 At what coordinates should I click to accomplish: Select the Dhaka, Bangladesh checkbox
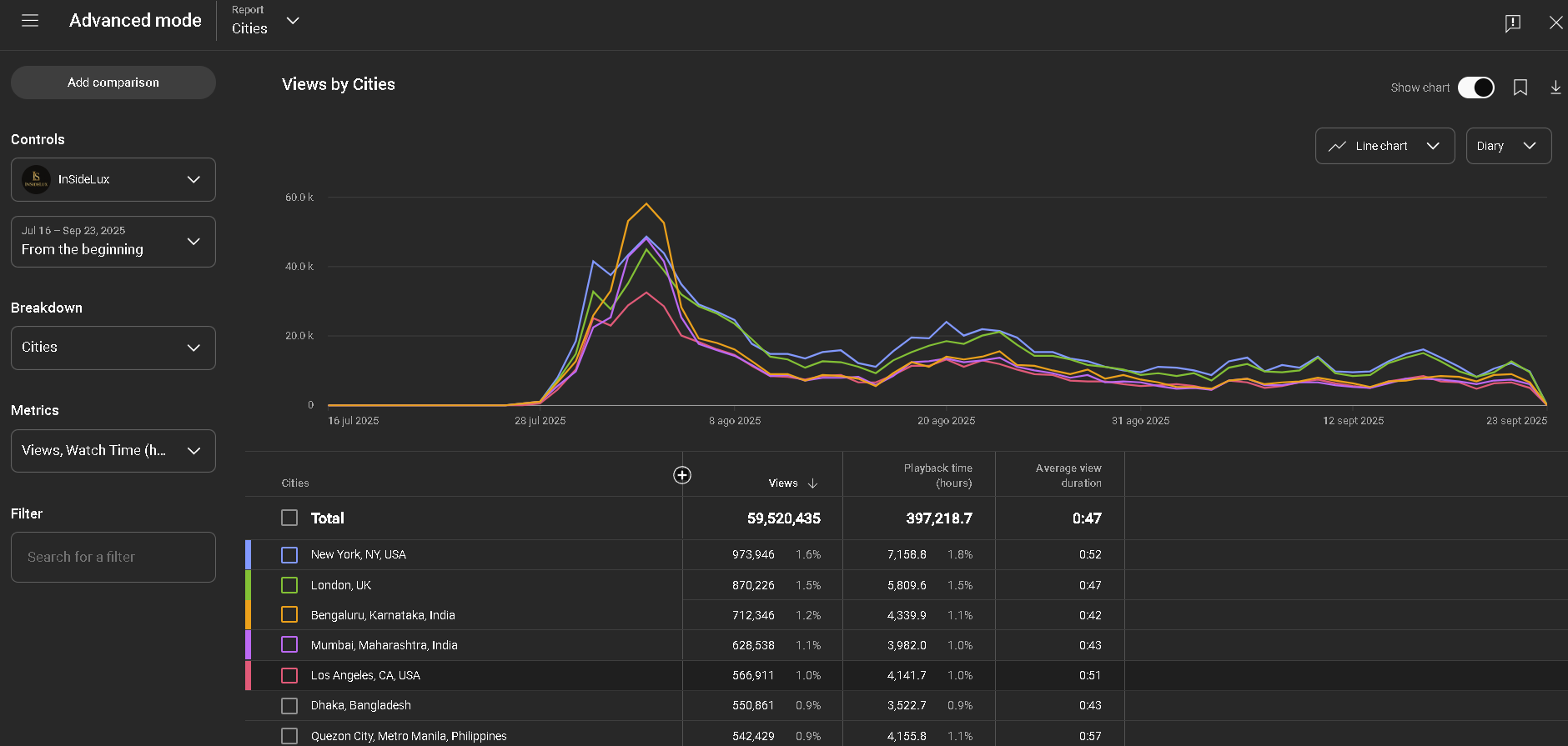[289, 706]
